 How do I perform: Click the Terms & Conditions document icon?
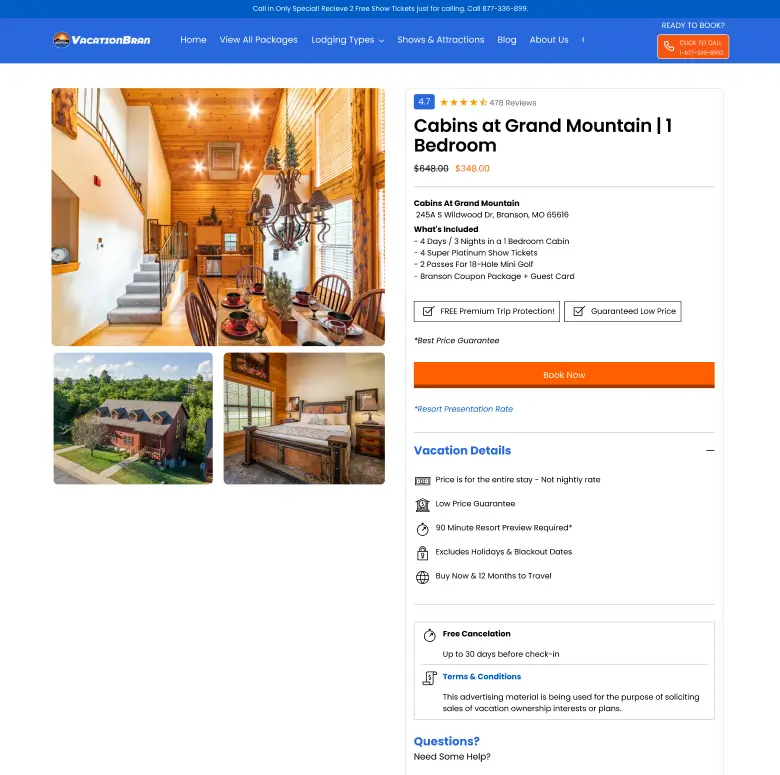pos(429,678)
